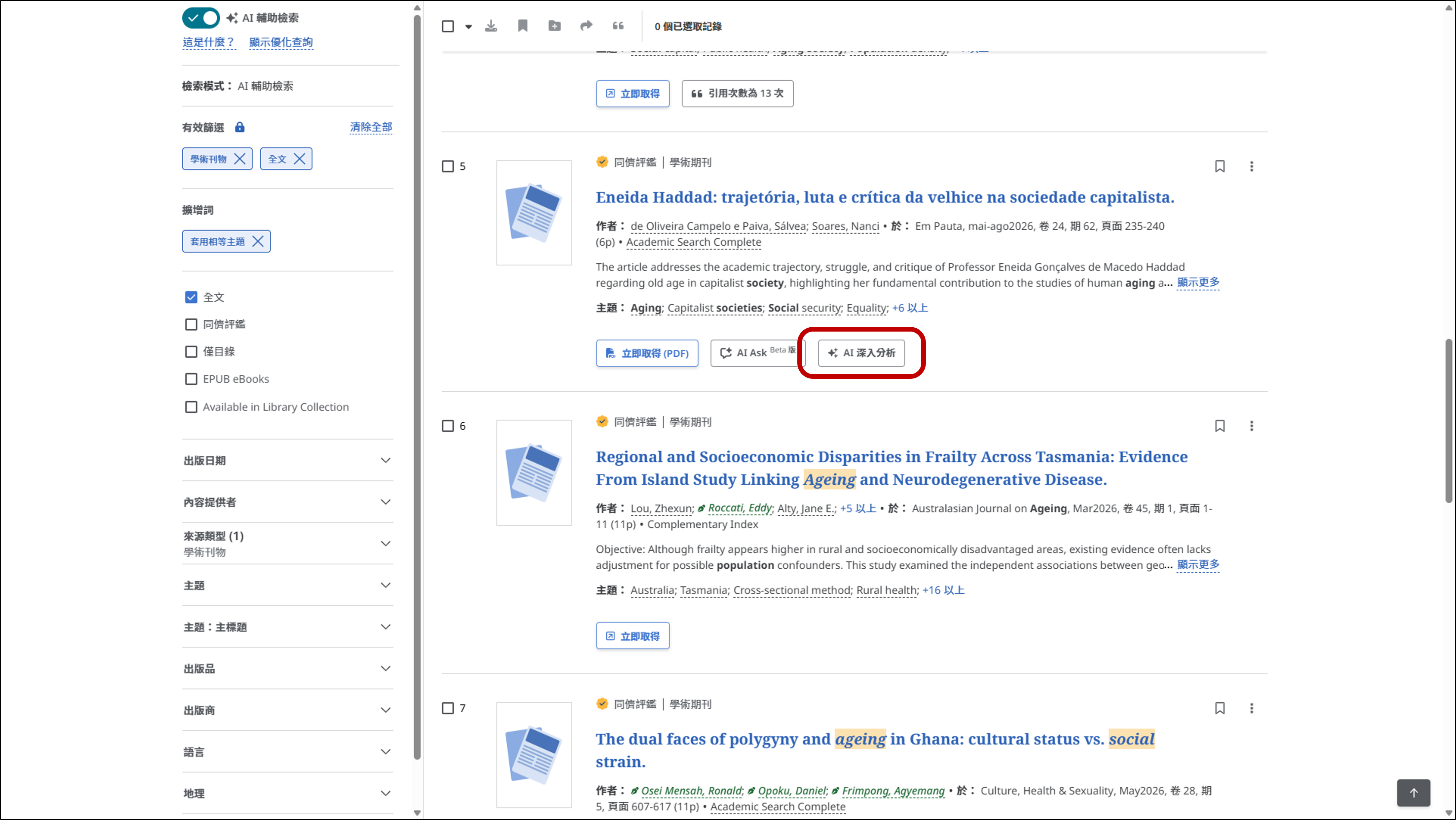Tick the select-all records checkbox

coord(448,26)
